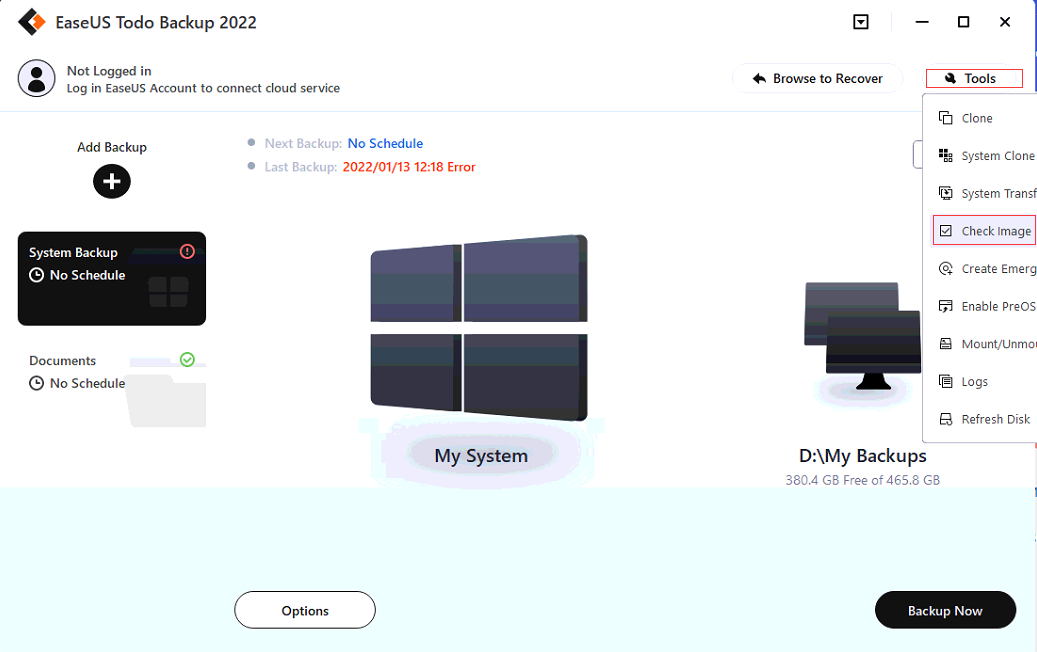
Task: Choose Check Image from the Tools menu
Action: tap(984, 231)
